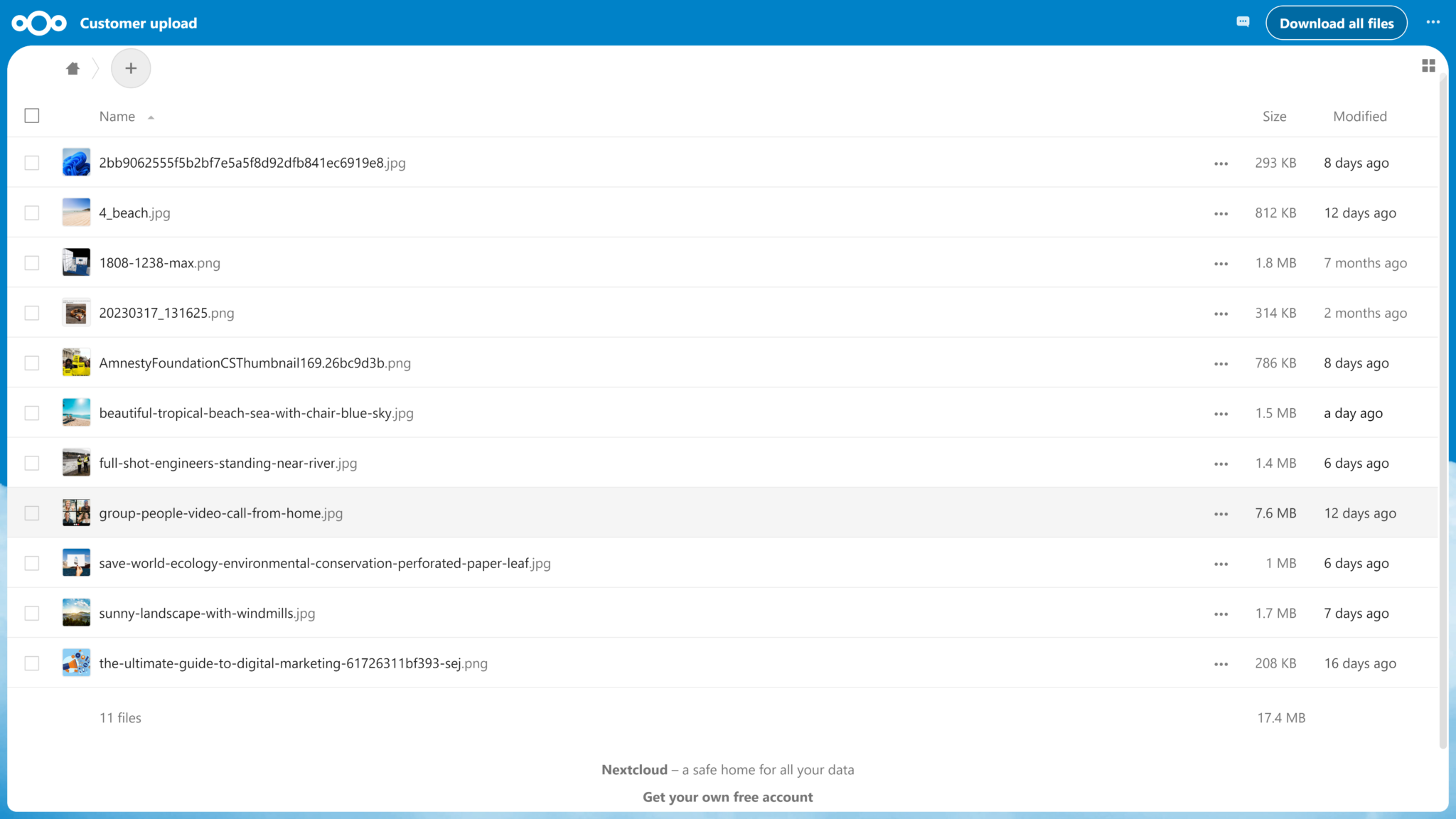The image size is (1456, 819).
Task: Toggle the select-all files checkbox
Action: [31, 115]
